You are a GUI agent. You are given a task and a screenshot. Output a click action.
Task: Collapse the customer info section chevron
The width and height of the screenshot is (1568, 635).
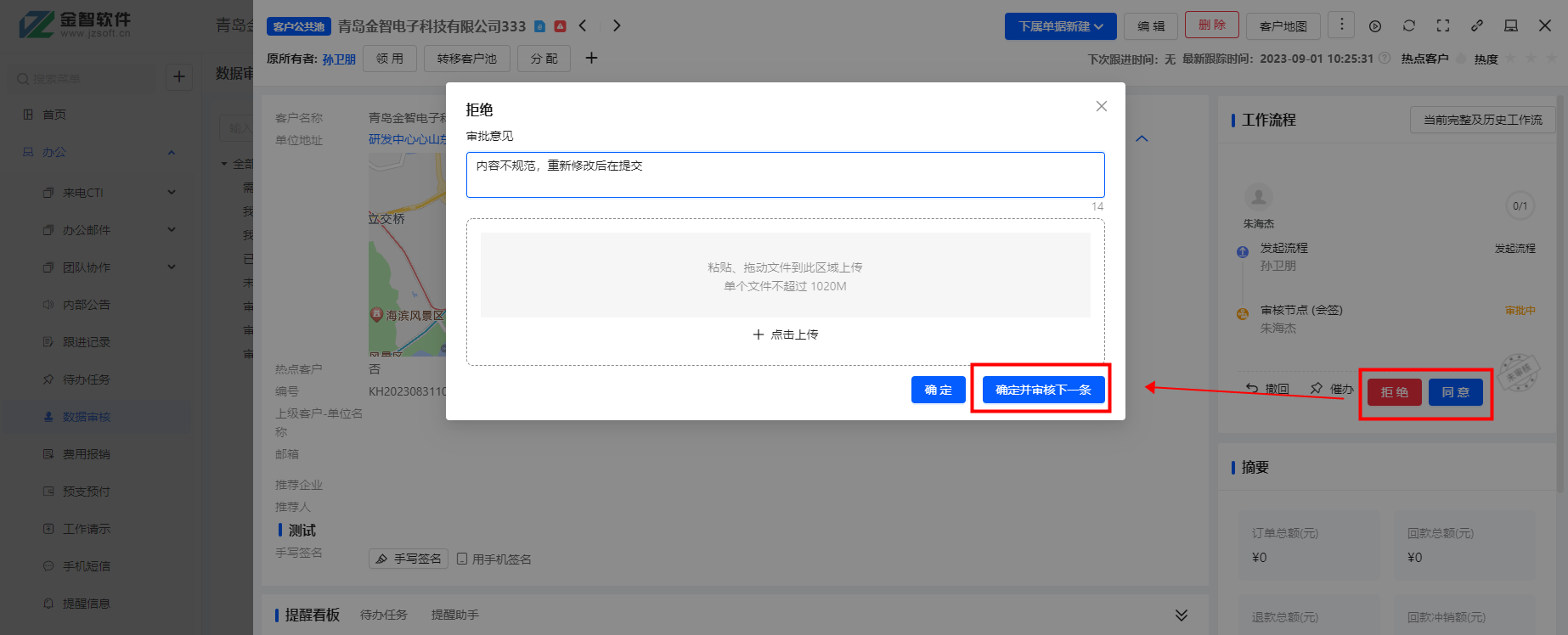tap(1142, 138)
